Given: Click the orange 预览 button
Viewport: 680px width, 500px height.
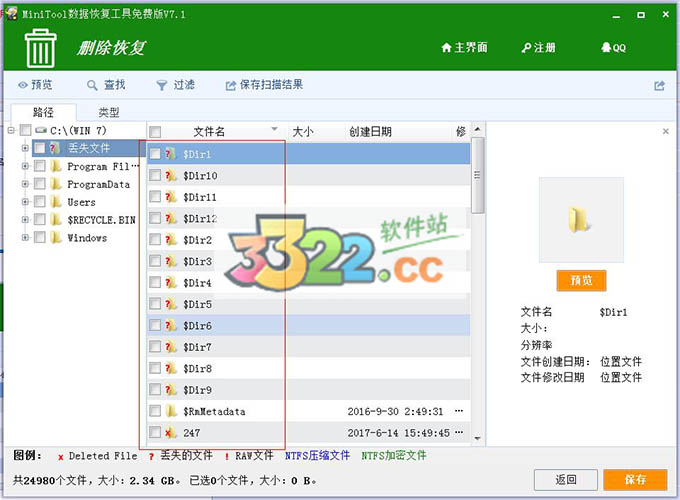Looking at the screenshot, I should [x=581, y=281].
